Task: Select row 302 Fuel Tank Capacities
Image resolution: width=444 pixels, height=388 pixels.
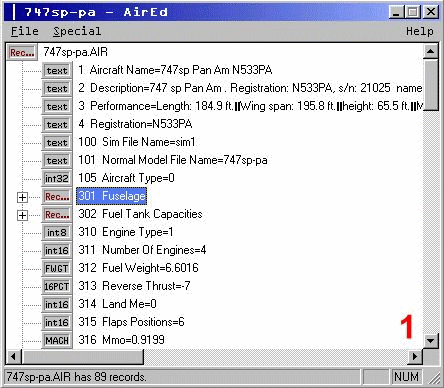Action: coord(140,214)
